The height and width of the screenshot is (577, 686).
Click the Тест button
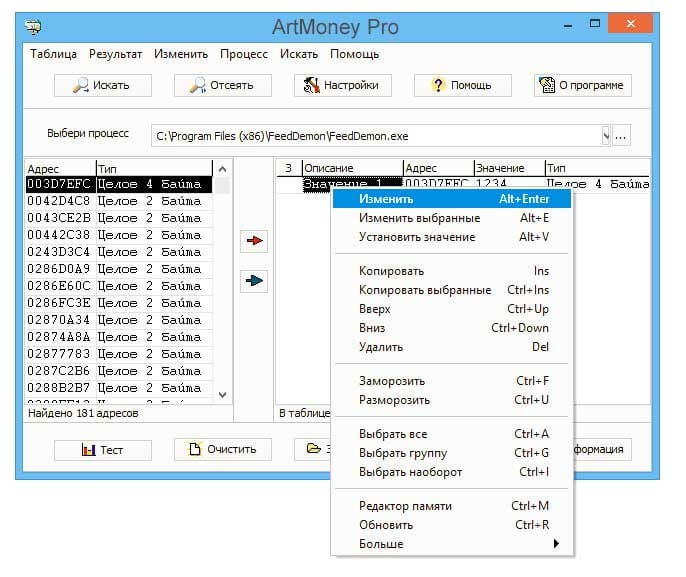103,450
